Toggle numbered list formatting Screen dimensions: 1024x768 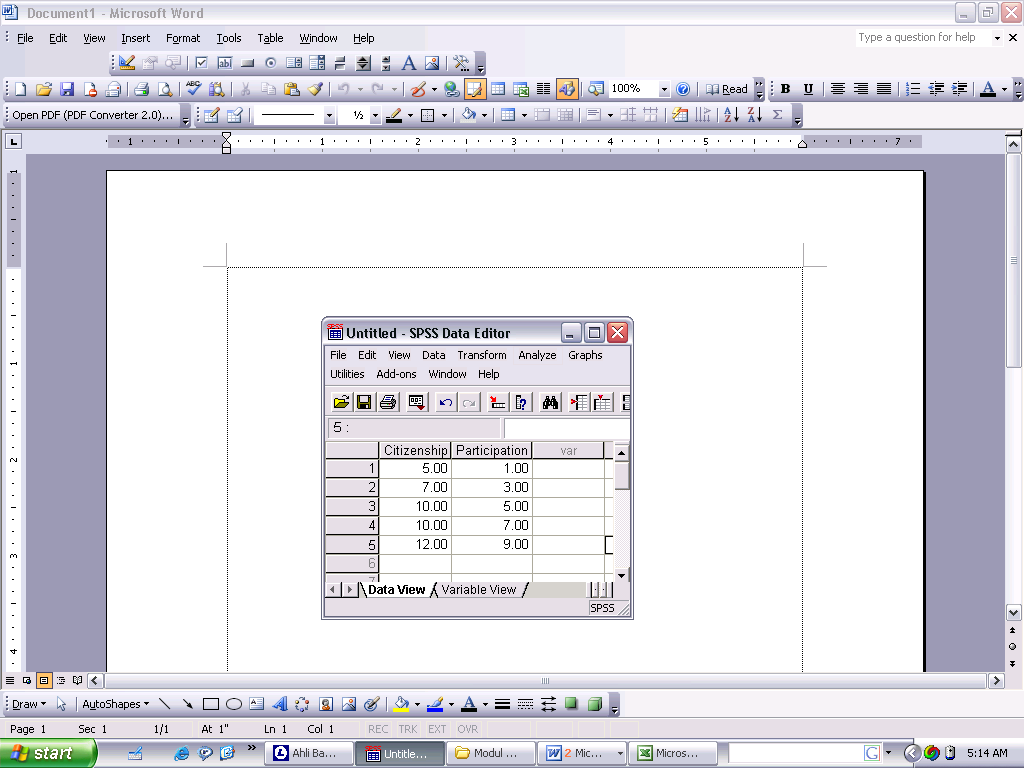tap(913, 89)
